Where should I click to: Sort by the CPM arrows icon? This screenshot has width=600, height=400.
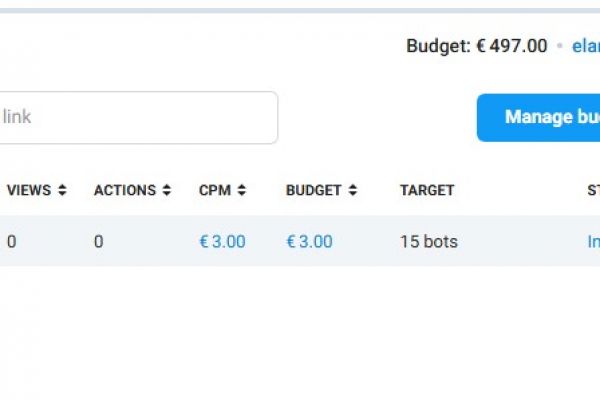coord(241,190)
